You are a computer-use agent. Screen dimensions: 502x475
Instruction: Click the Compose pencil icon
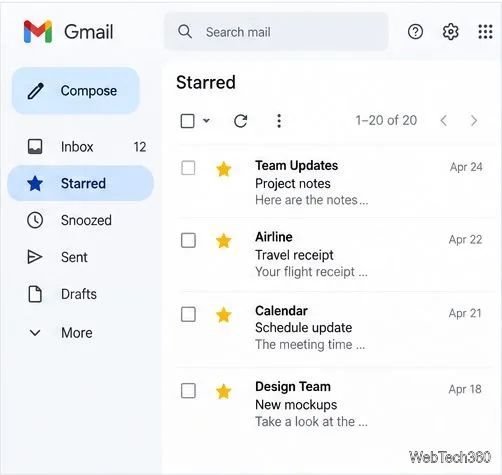tap(35, 91)
